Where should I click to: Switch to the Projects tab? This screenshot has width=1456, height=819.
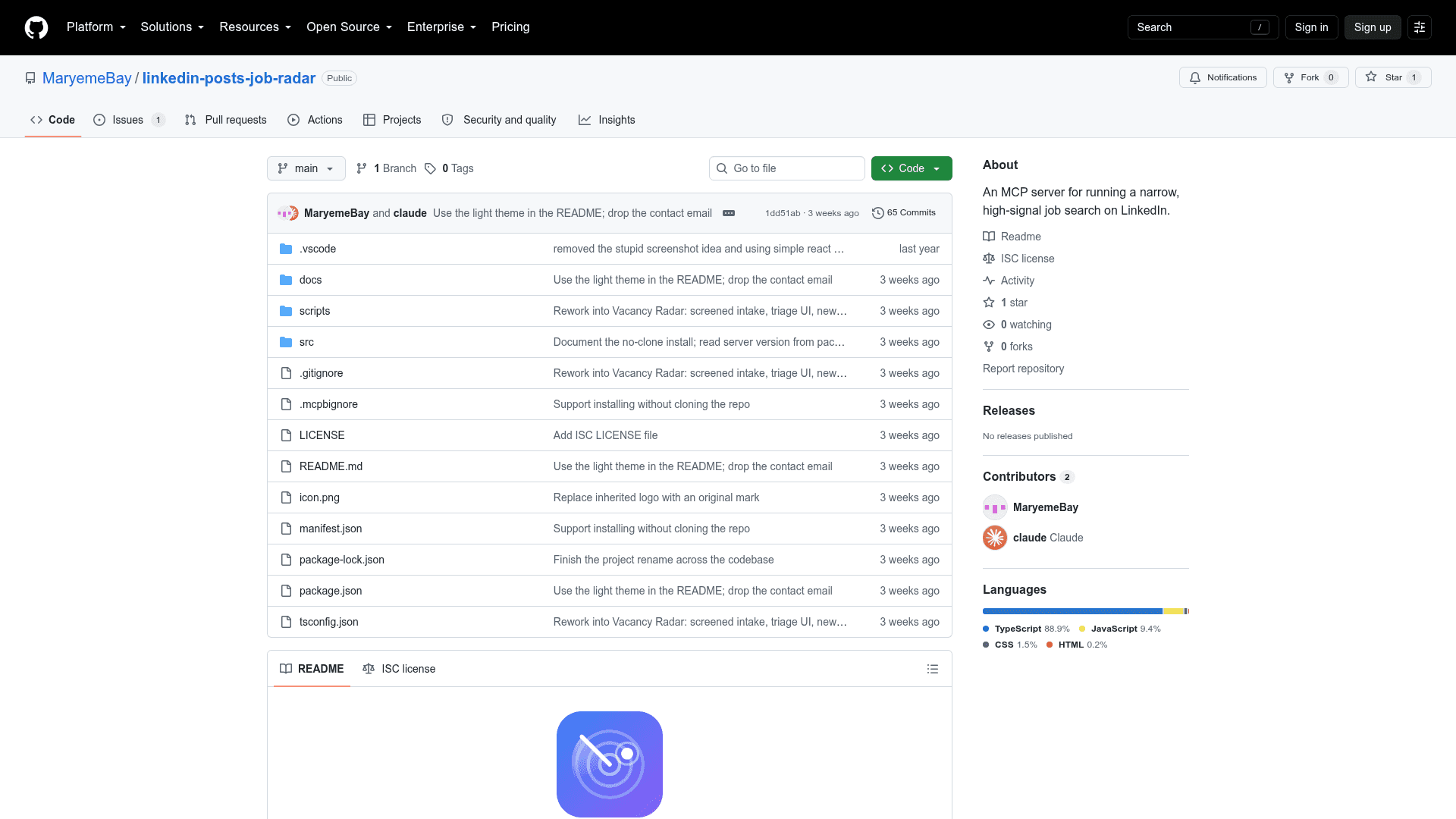[392, 120]
